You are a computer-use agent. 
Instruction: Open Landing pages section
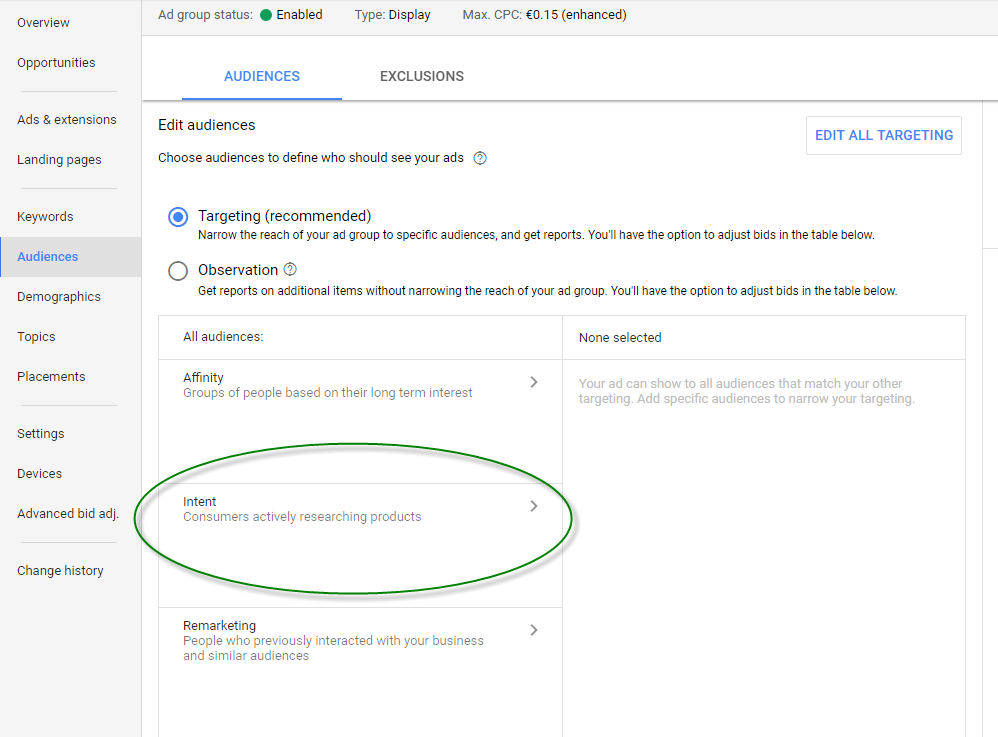click(59, 160)
